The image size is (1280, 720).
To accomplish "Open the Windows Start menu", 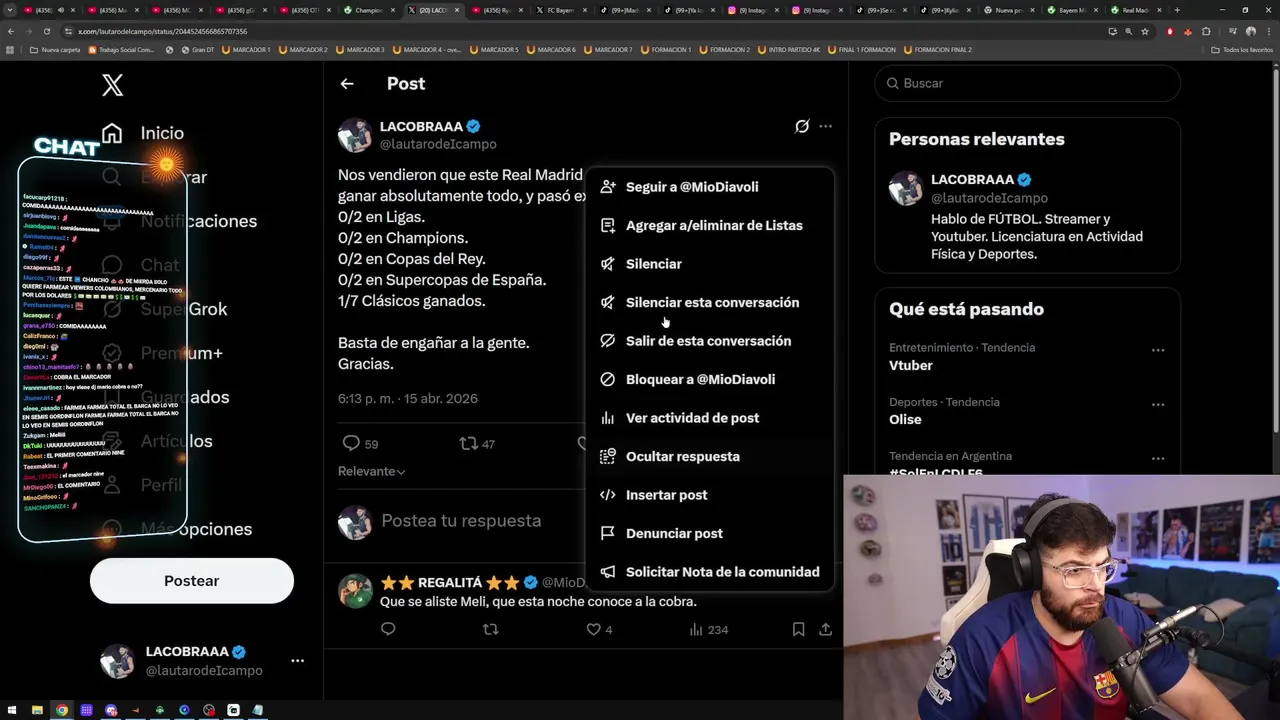I will 12,710.
